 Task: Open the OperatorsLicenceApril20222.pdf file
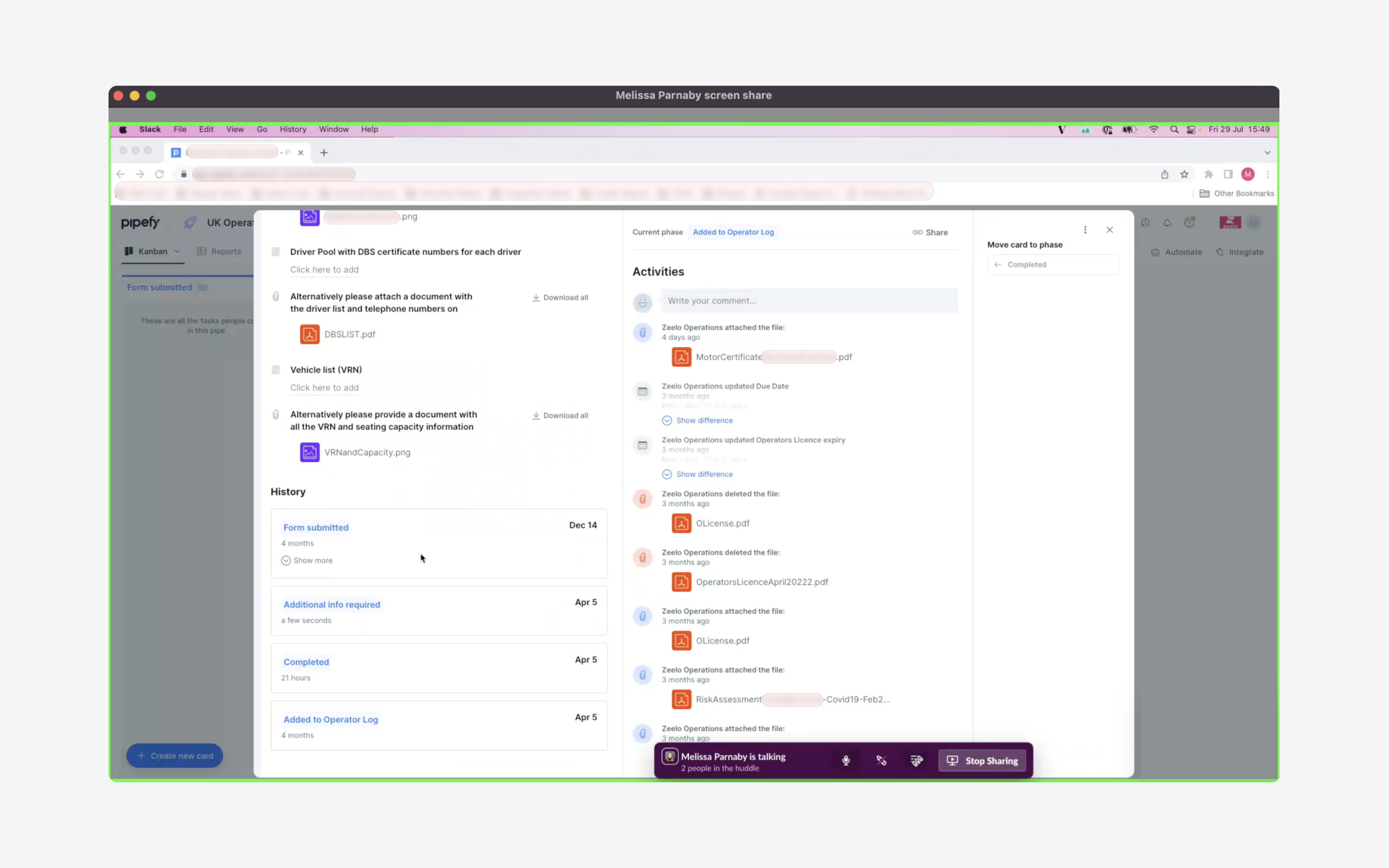[x=750, y=582]
